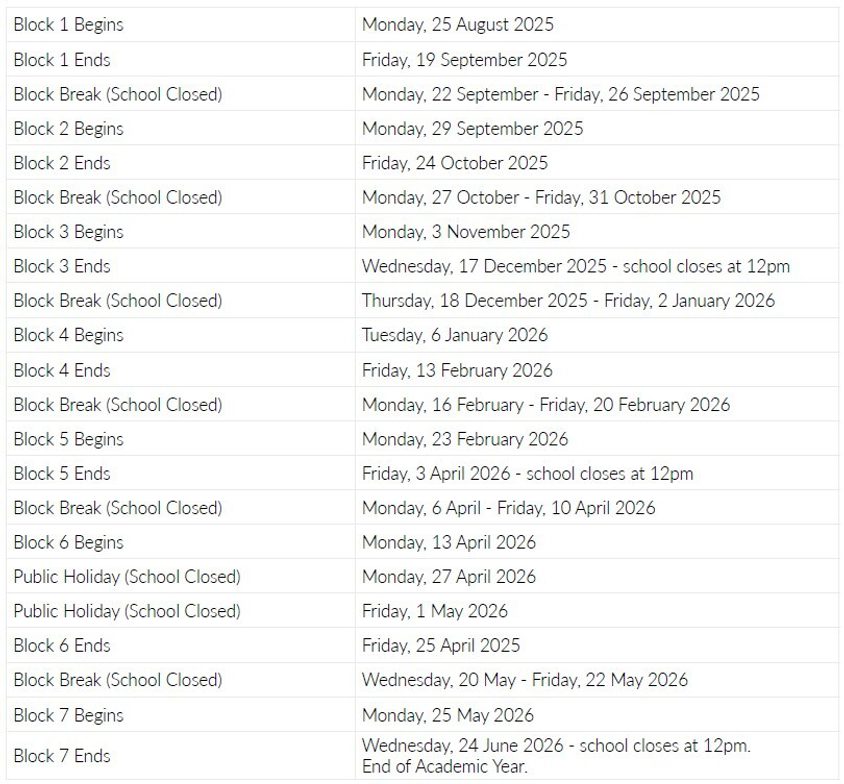Click the Friday, 1 May 2026 date
The height and width of the screenshot is (784, 844).
coord(434,611)
